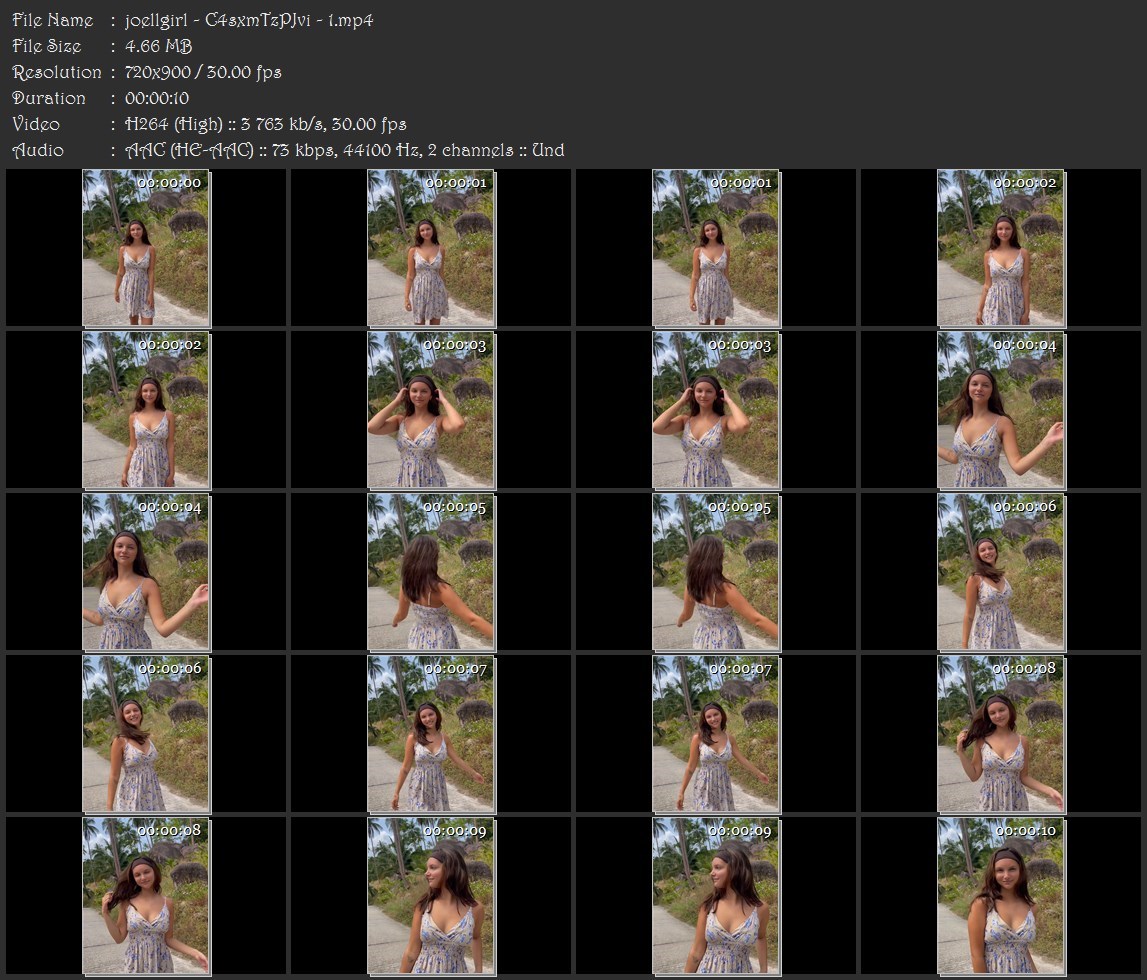Click the "File Name" label

click(53, 20)
